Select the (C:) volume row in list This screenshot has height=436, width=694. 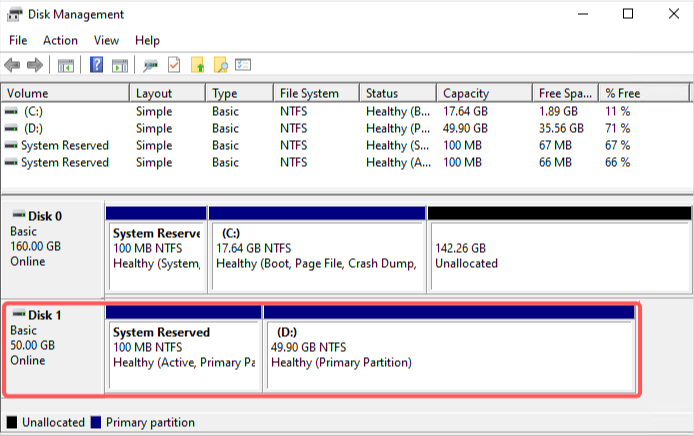pyautogui.click(x=346, y=112)
